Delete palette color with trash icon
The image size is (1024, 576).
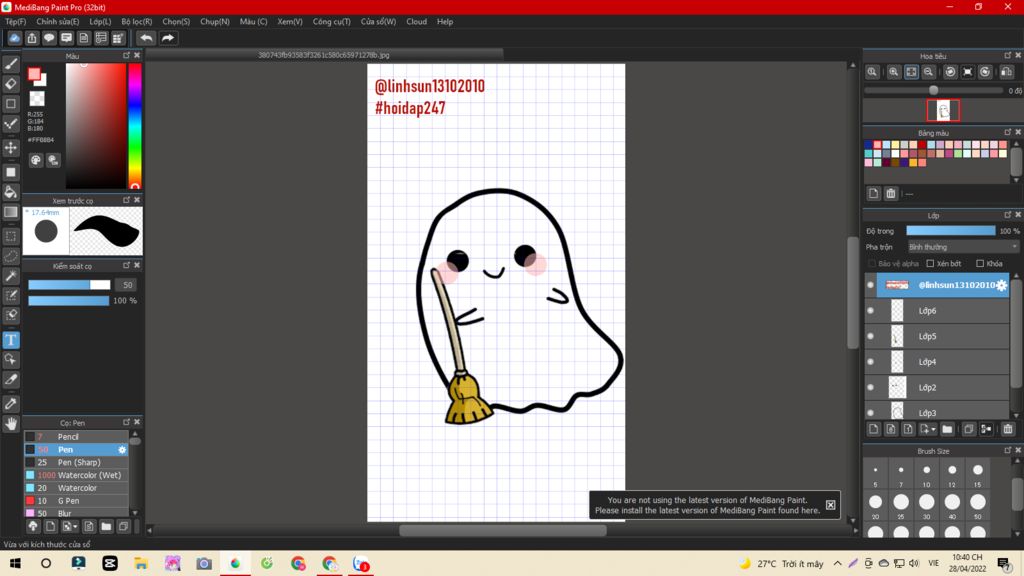coord(891,193)
